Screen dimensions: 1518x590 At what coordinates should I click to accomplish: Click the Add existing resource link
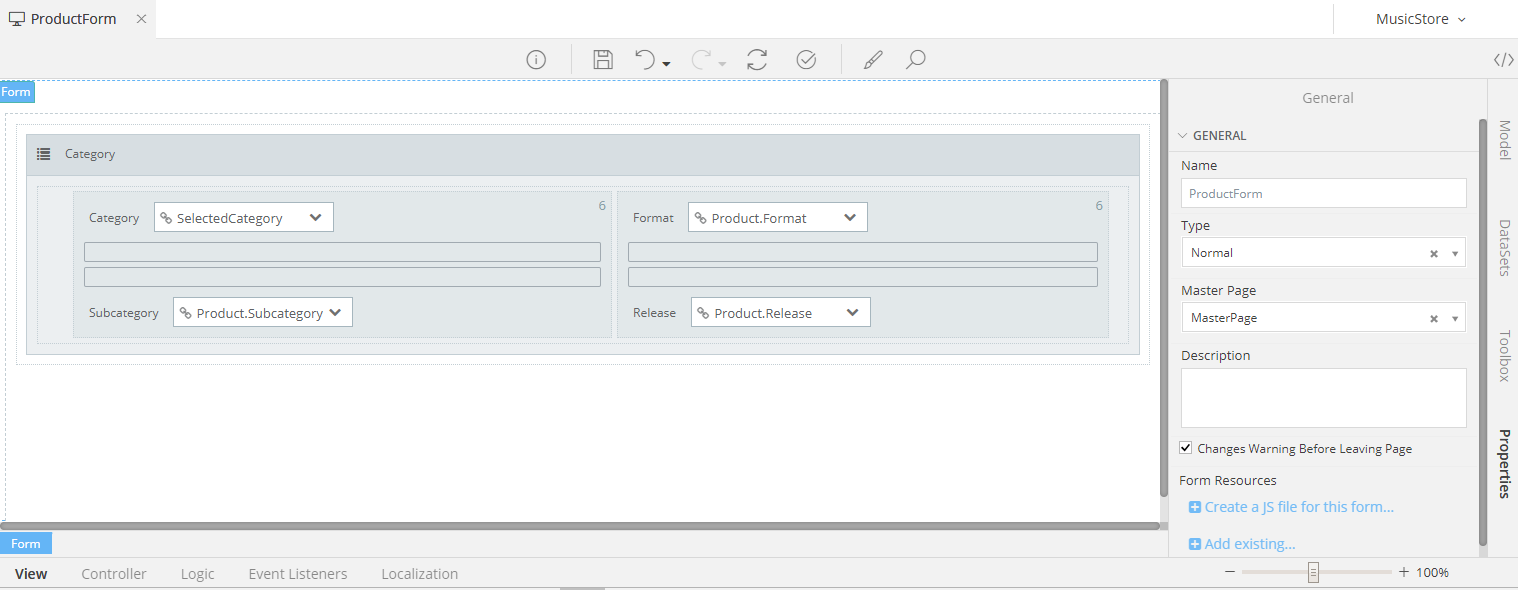coord(1249,544)
